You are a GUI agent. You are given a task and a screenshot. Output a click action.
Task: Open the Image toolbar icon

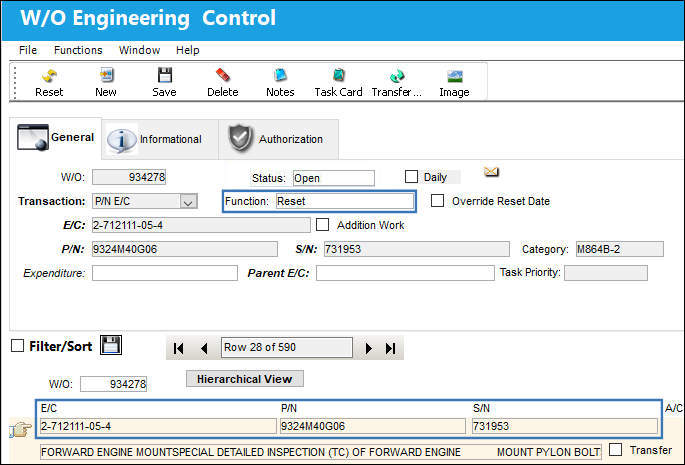click(454, 76)
